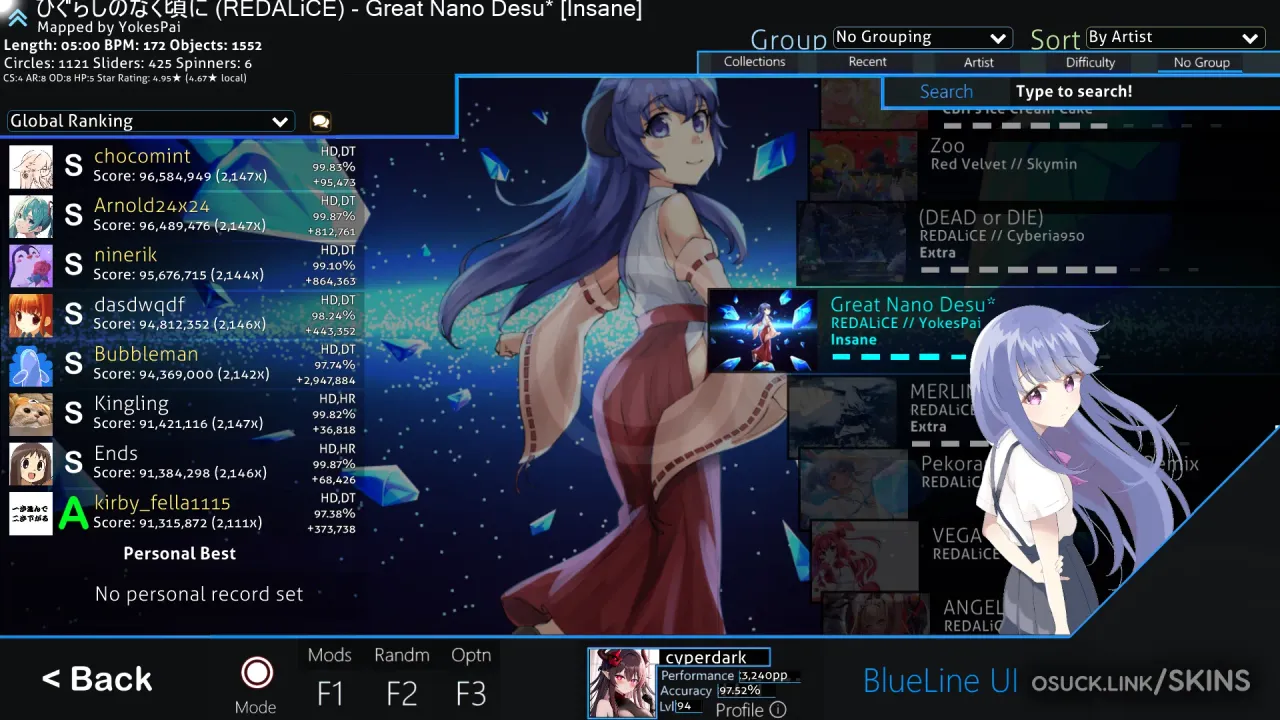Image resolution: width=1280 pixels, height=720 pixels.
Task: Click the Profile label
Action: [740, 710]
